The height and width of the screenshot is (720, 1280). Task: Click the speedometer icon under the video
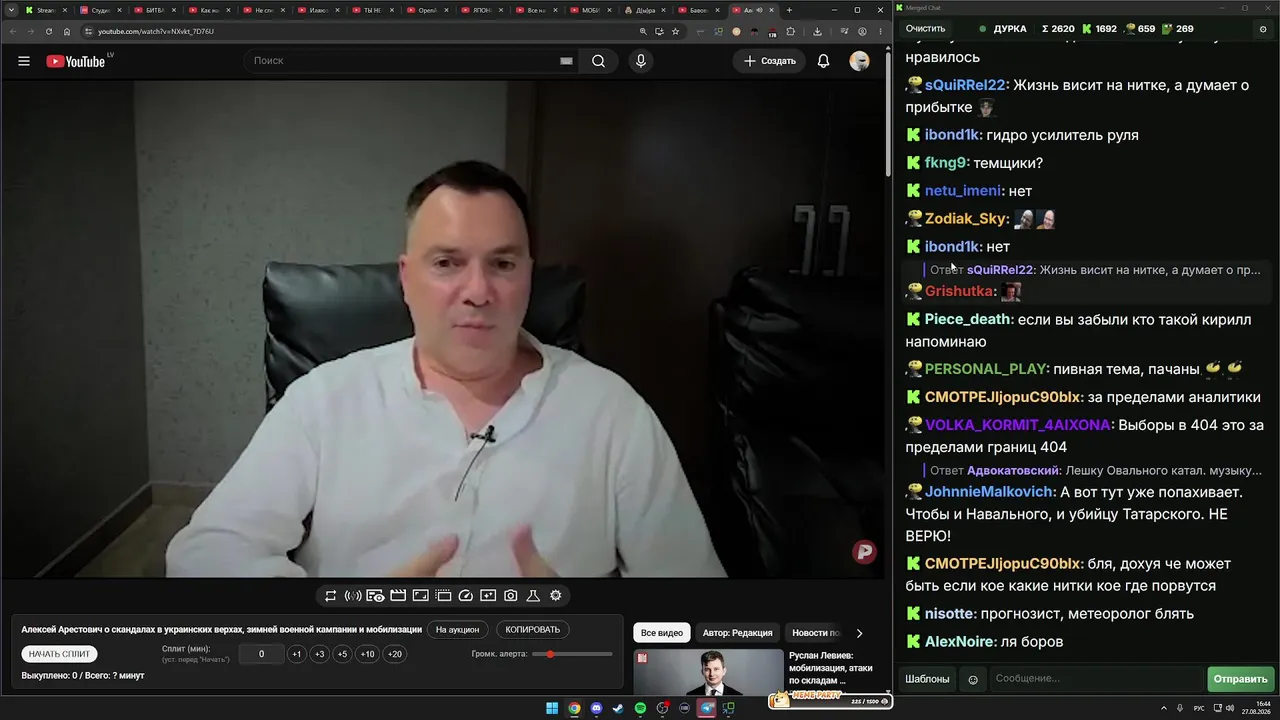coord(465,596)
